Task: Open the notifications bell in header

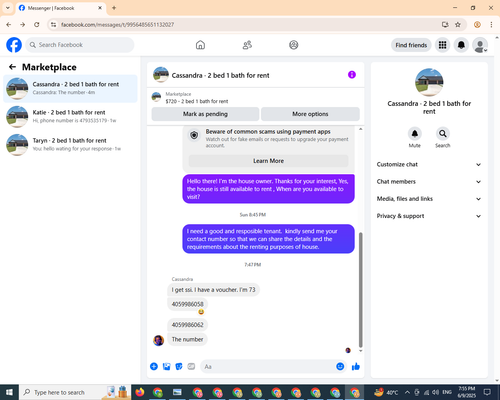Action: tap(461, 45)
